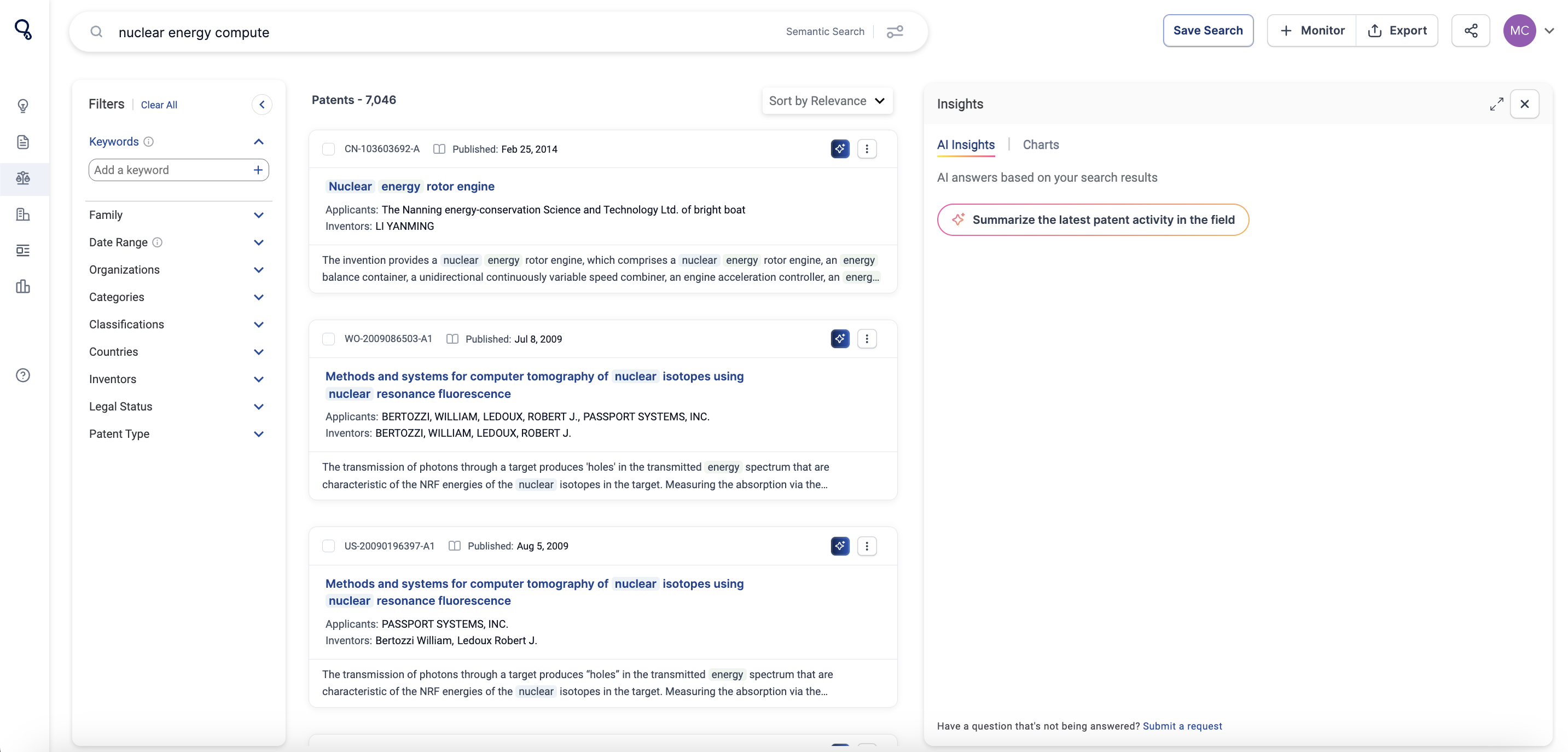Open the list view icon in sidebar

(x=23, y=250)
